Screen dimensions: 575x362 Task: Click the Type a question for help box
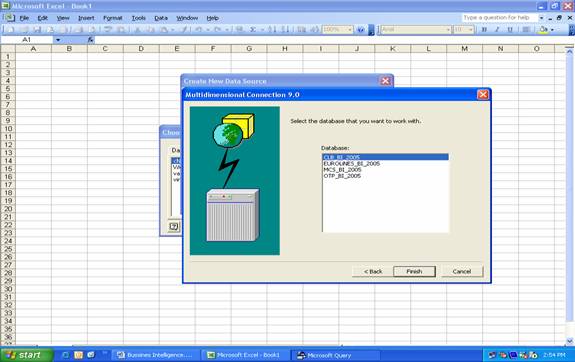[499, 18]
